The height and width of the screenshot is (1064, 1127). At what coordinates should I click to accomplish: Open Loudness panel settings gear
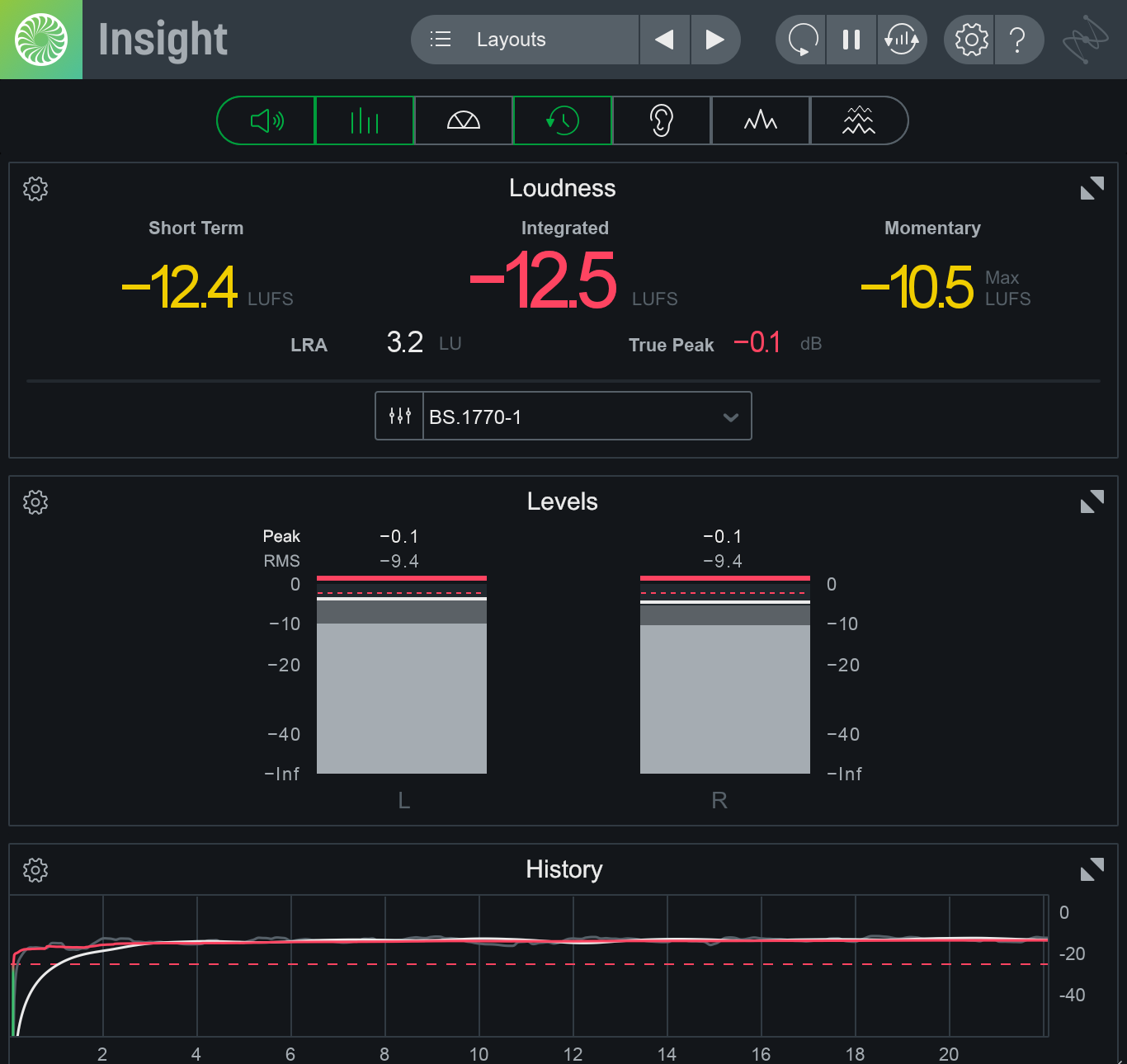click(x=35, y=189)
